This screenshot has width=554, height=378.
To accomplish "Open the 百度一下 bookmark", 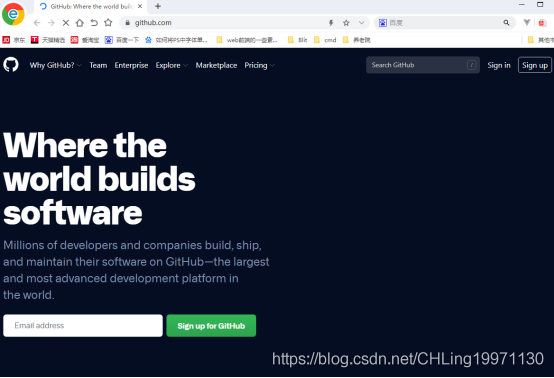I will [x=122, y=40].
